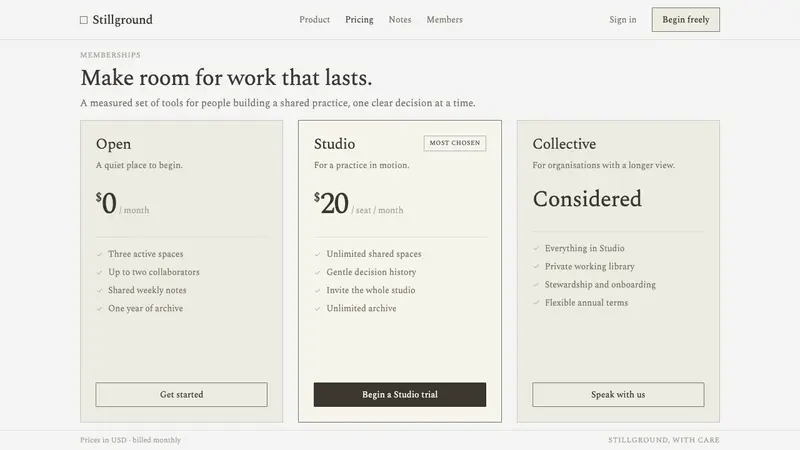Click the text 'Stewardship and onboarding'
800x450 pixels.
[x=600, y=284]
